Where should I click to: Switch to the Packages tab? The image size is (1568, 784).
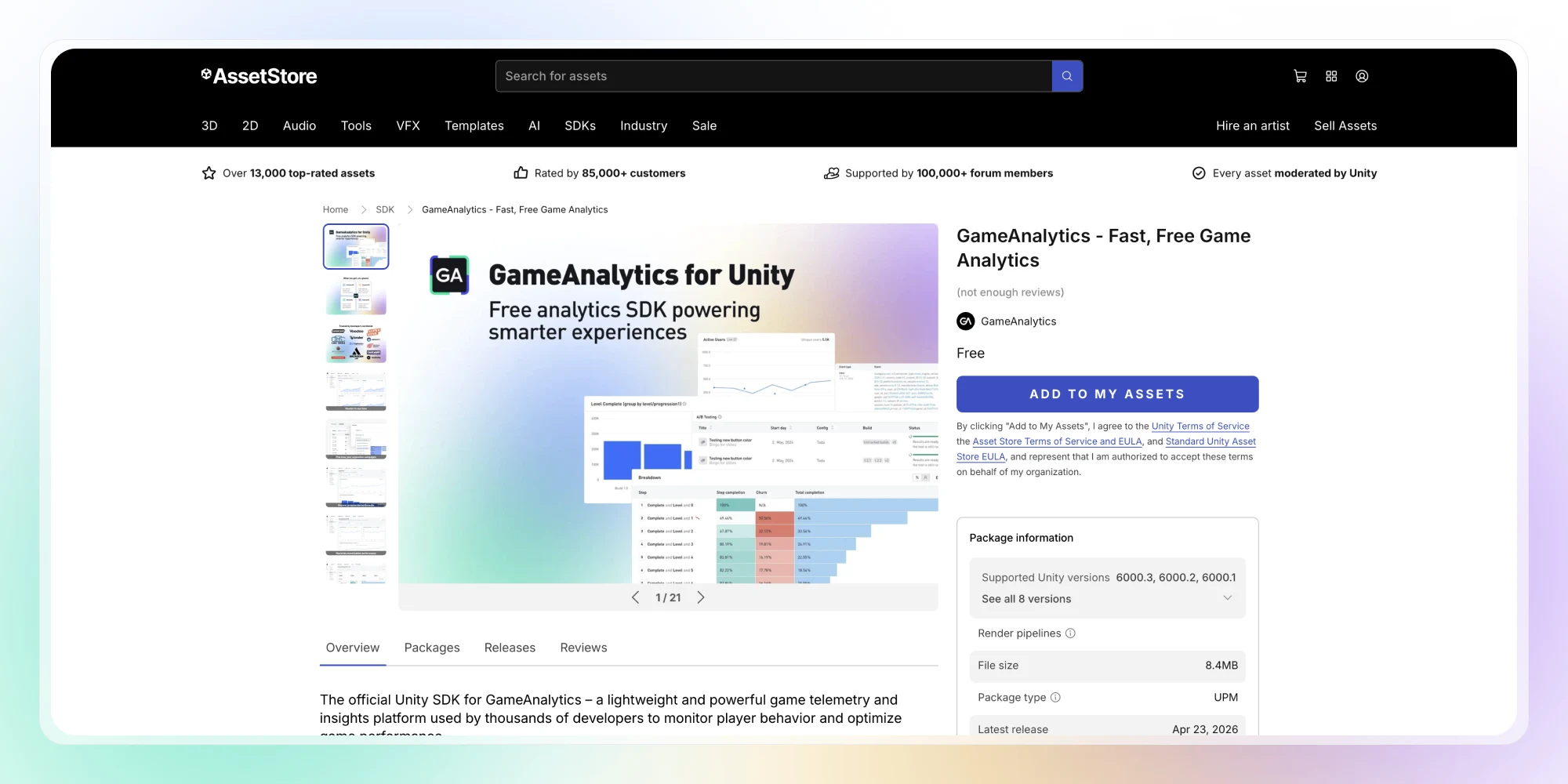[432, 648]
